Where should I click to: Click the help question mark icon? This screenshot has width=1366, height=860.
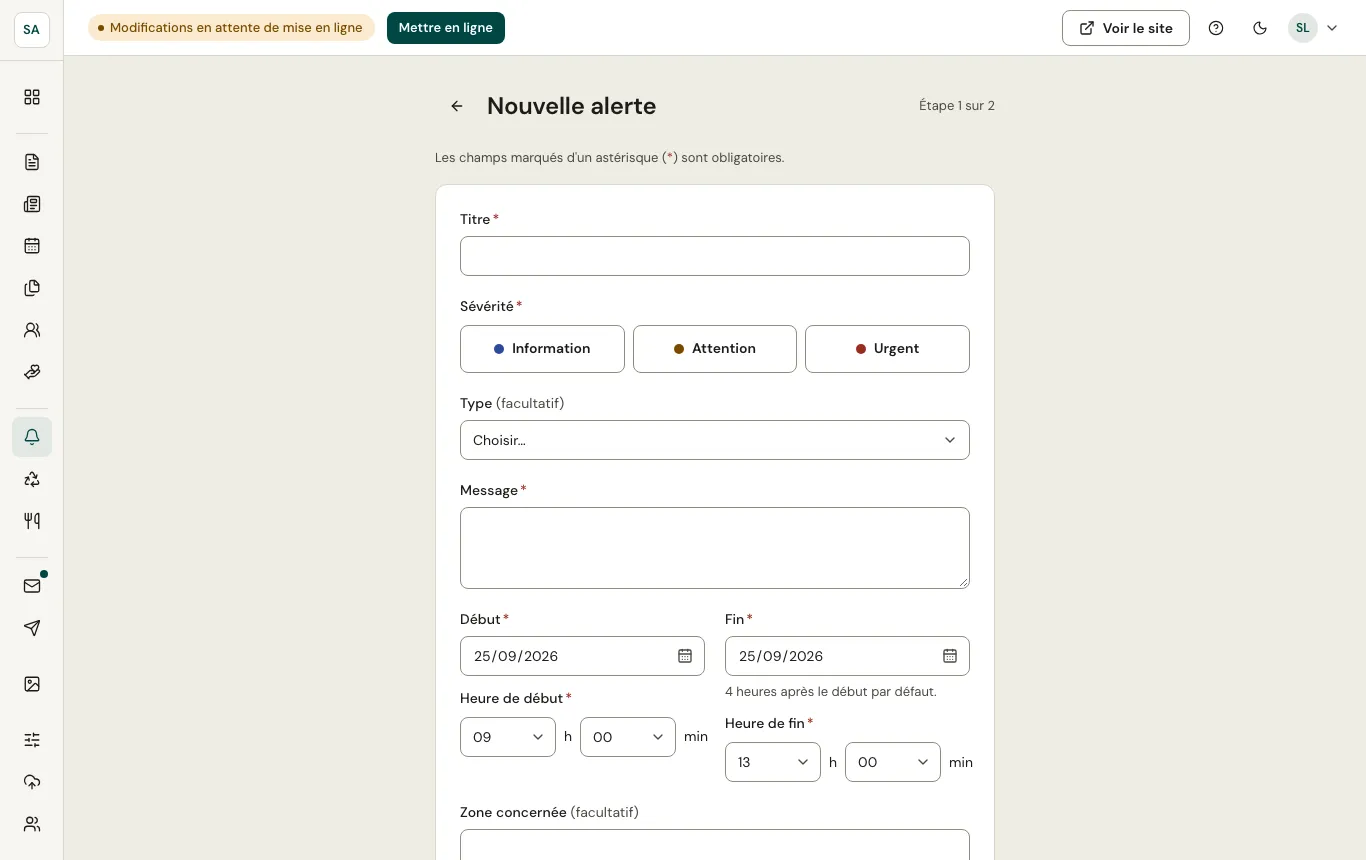pyautogui.click(x=1216, y=28)
